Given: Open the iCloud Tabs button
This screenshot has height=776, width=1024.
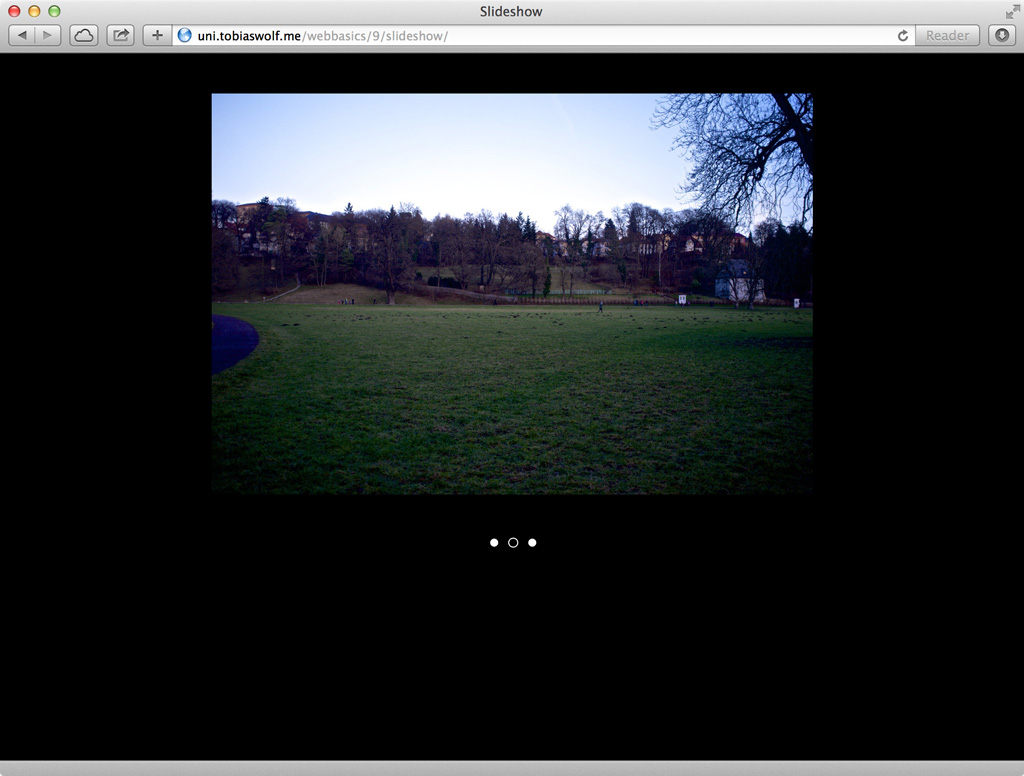Looking at the screenshot, I should point(84,35).
